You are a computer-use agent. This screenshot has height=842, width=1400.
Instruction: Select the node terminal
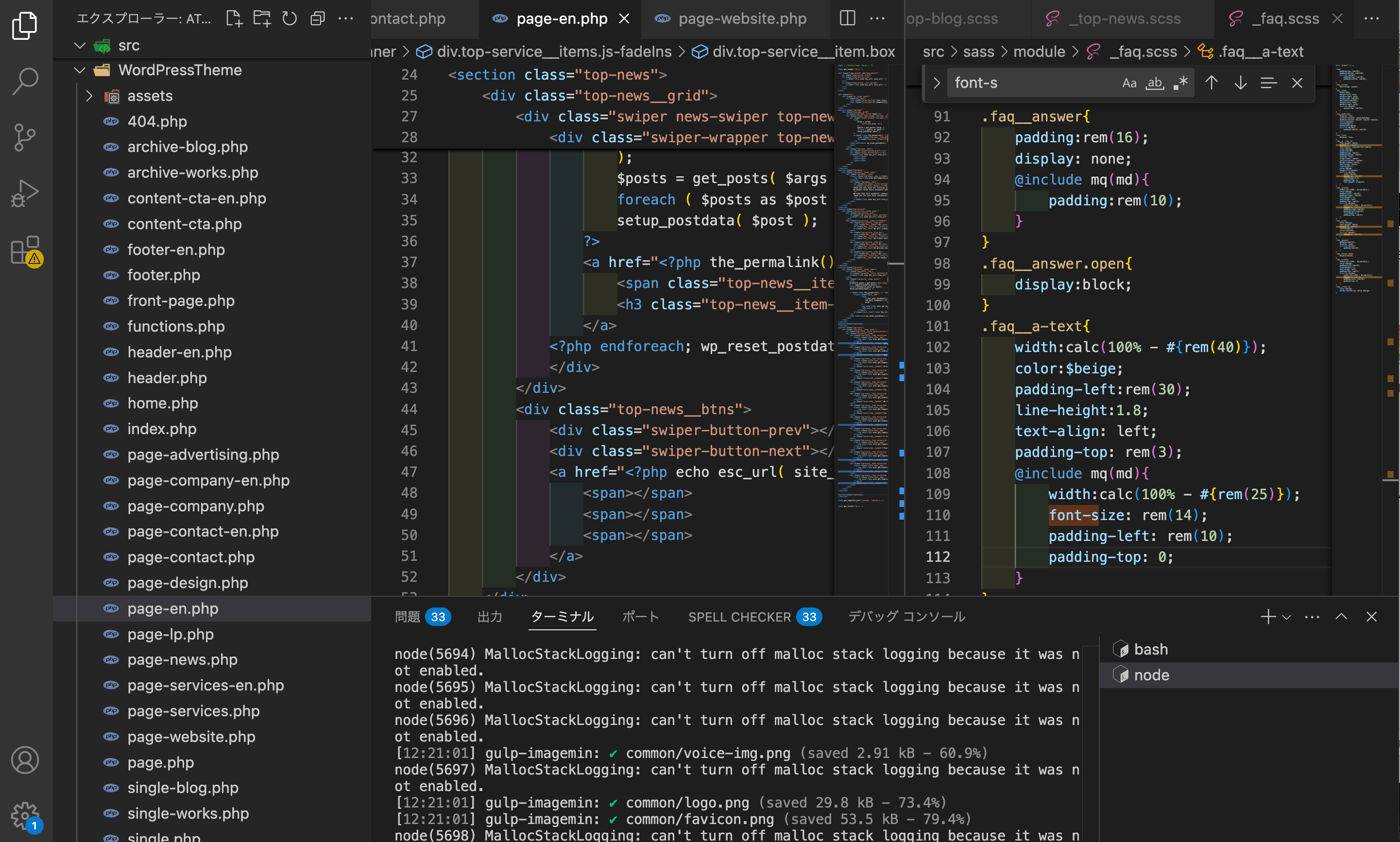(1248, 675)
